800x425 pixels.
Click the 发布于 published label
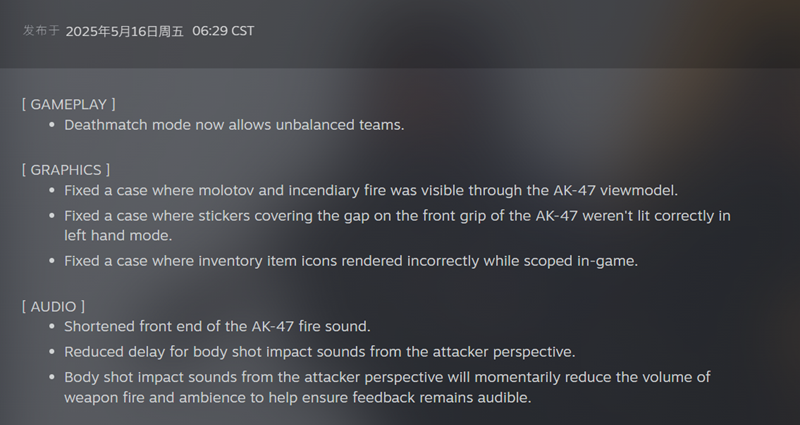(x=41, y=31)
